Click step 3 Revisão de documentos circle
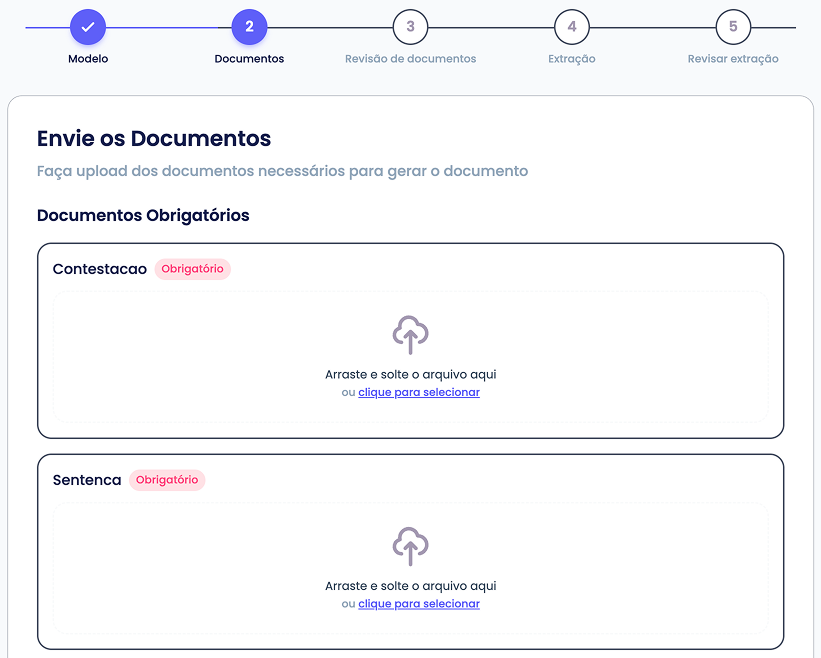The height and width of the screenshot is (658, 821). coord(410,27)
